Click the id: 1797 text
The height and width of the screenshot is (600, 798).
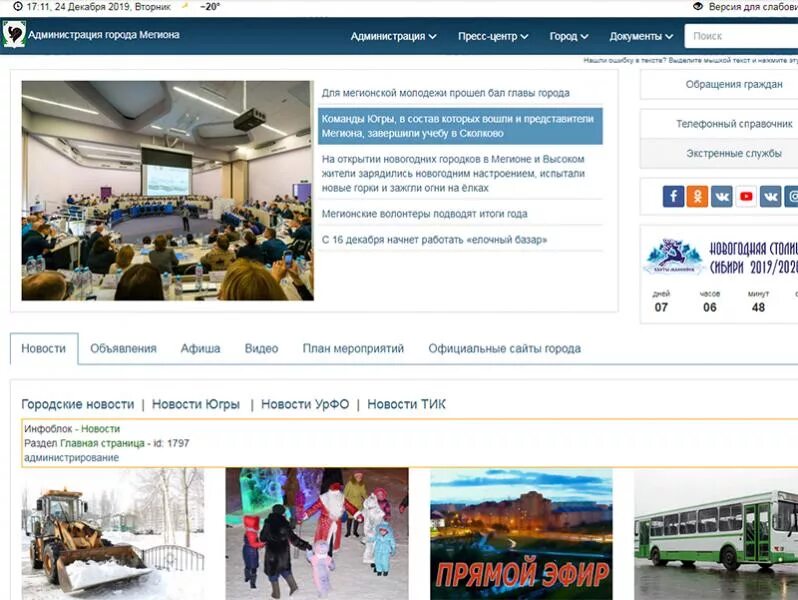tap(172, 443)
